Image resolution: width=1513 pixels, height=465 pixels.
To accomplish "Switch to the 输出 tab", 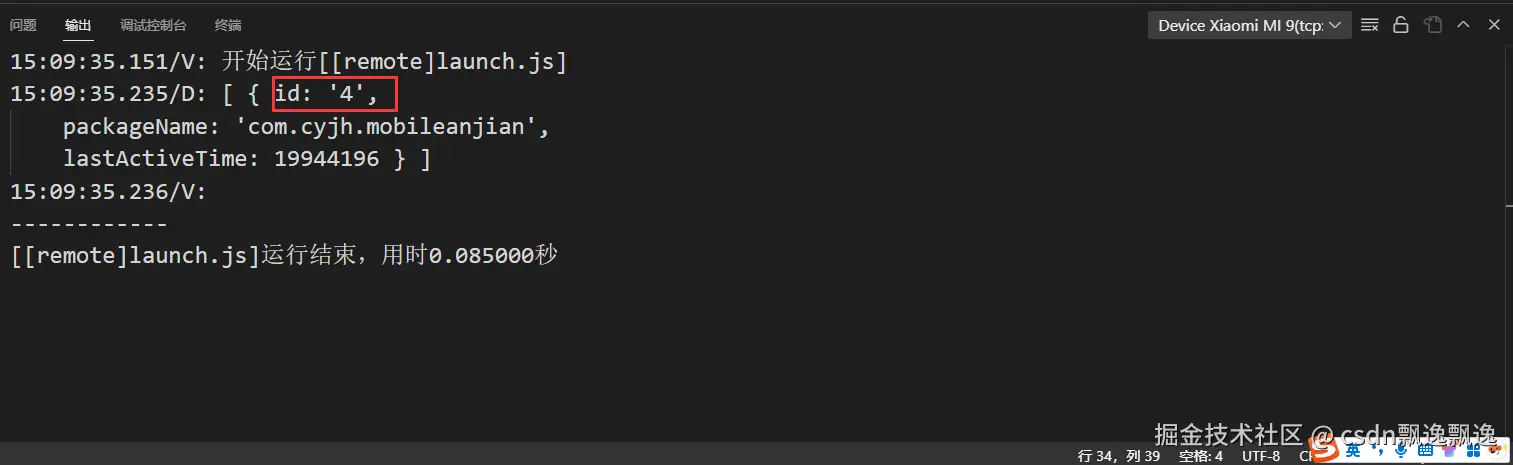I will [78, 25].
